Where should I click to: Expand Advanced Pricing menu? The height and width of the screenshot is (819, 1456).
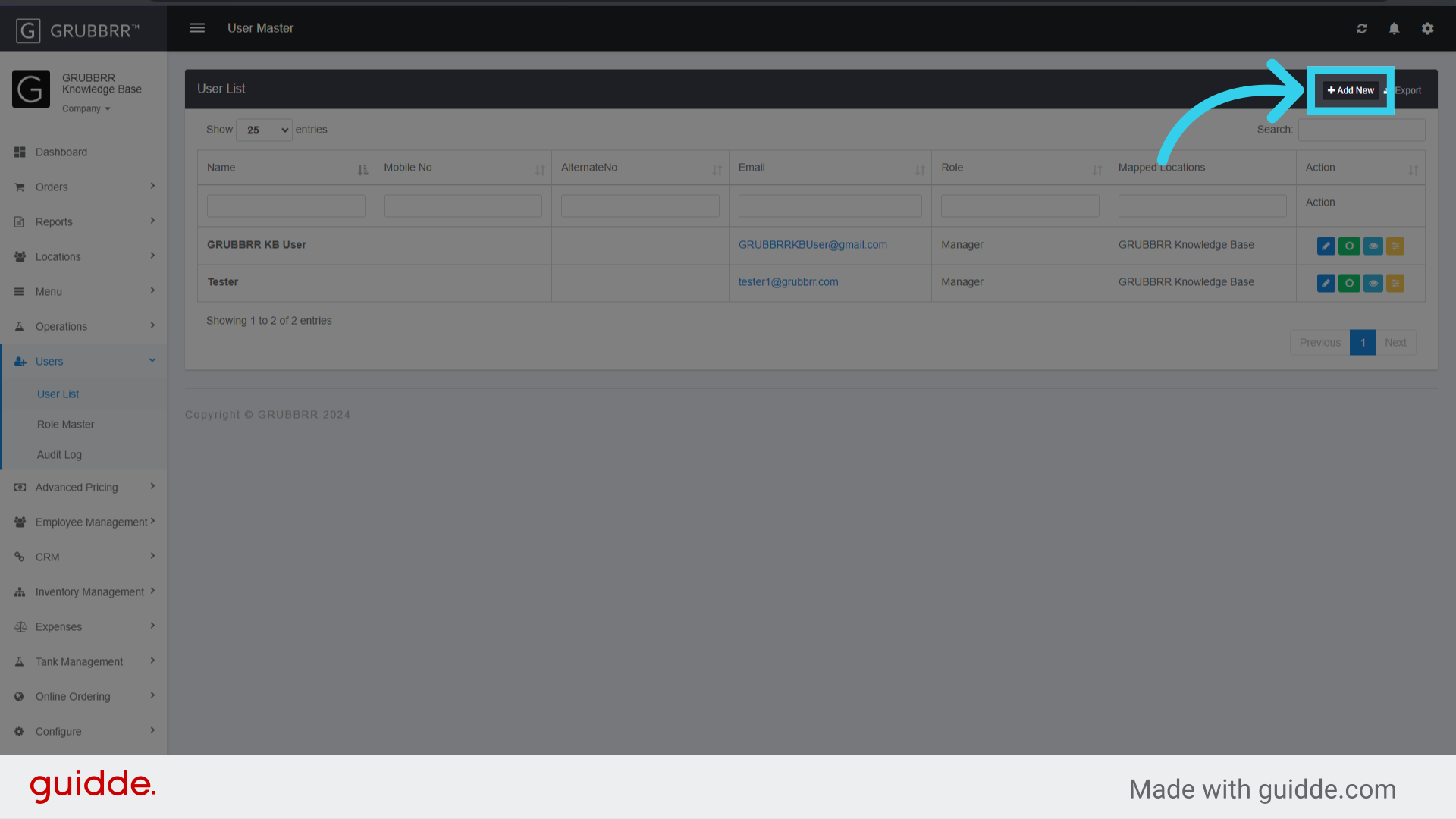(83, 488)
